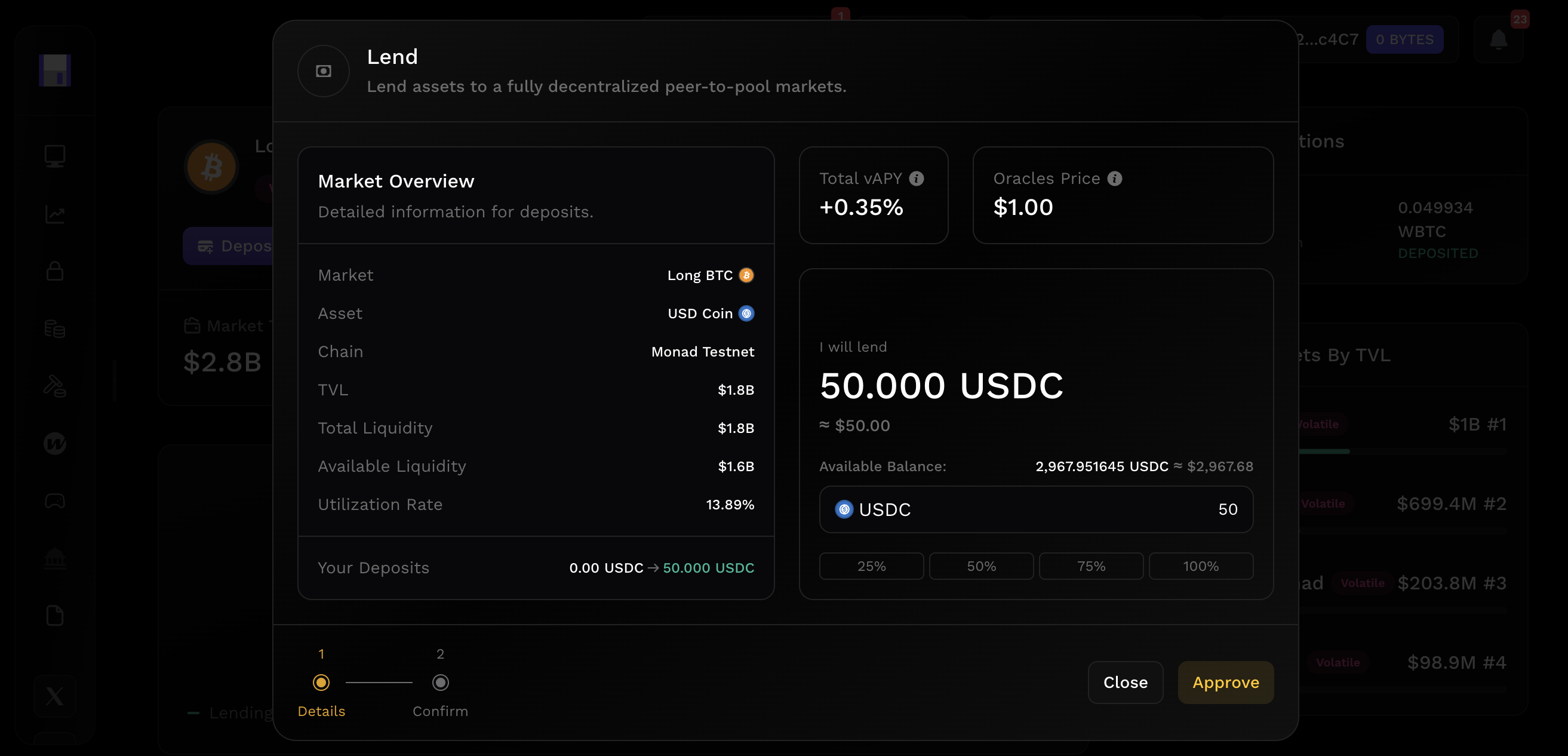
Task: Open the chart analytics sidebar icon
Action: [x=55, y=214]
